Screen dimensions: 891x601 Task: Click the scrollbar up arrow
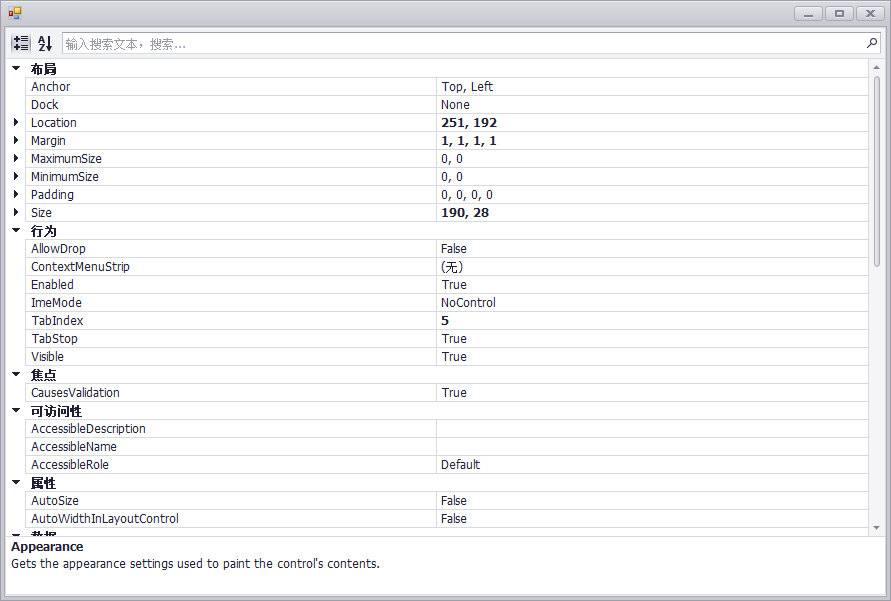click(x=876, y=67)
